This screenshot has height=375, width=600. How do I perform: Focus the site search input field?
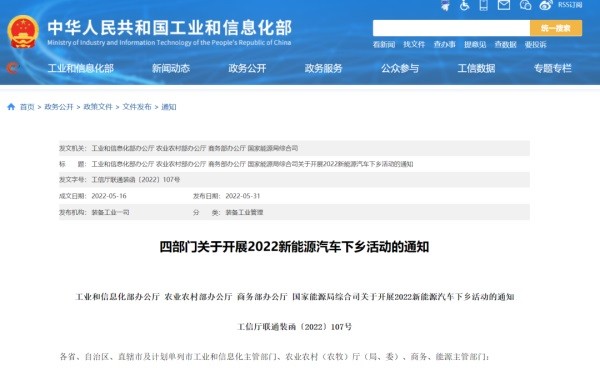pyautogui.click(x=451, y=28)
